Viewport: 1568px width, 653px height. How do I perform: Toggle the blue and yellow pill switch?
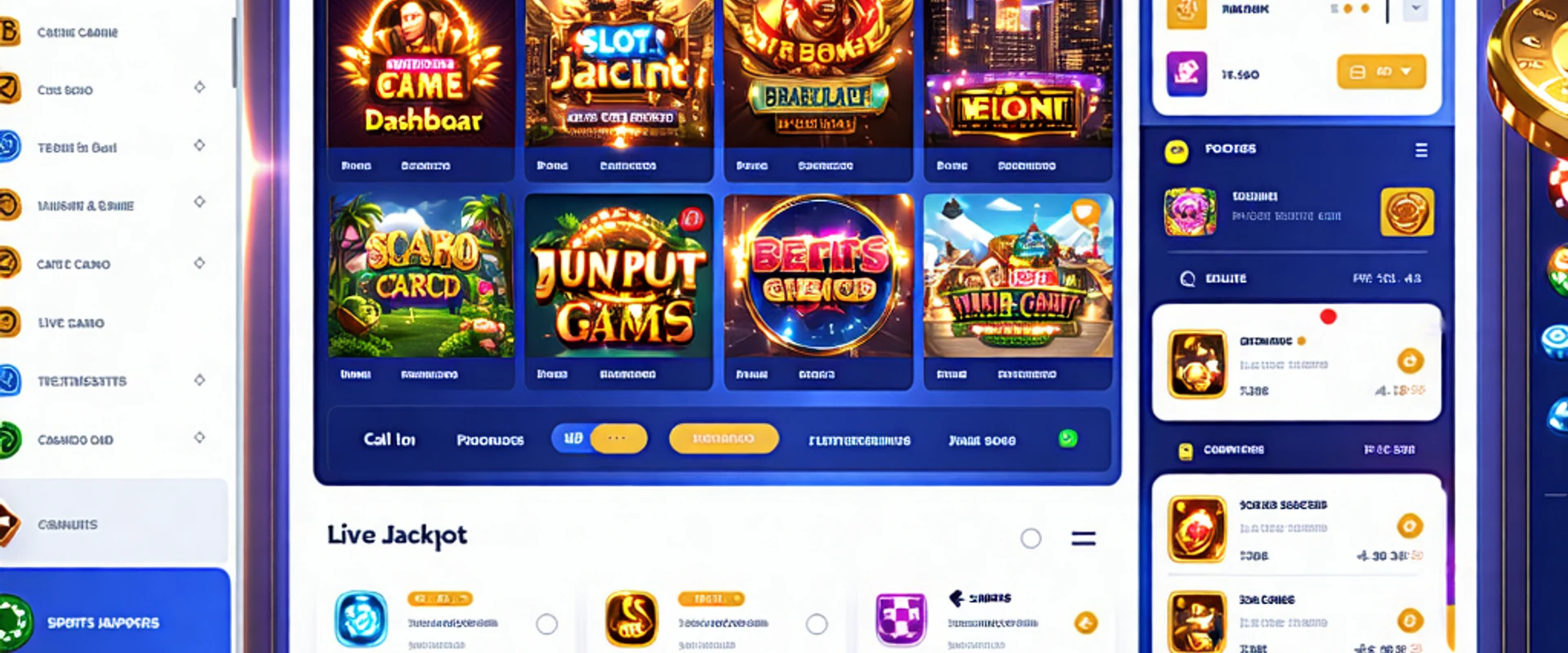pos(599,438)
